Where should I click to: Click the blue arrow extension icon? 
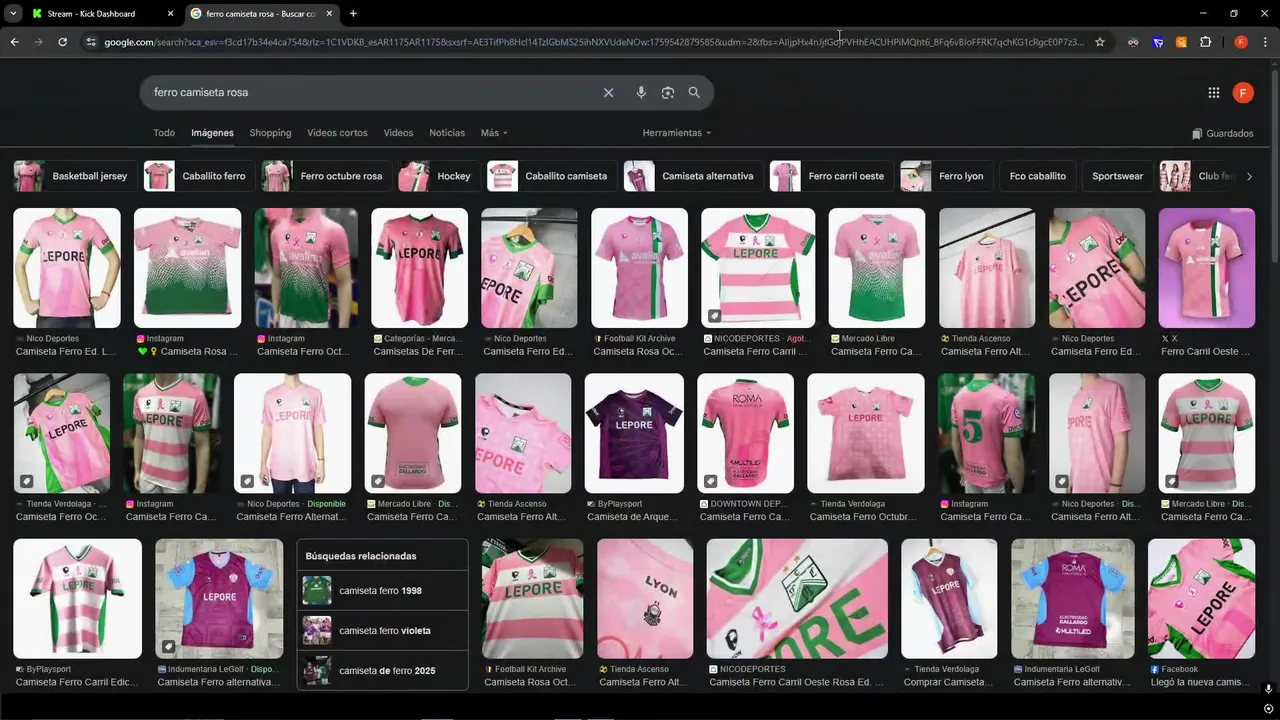tap(1157, 42)
